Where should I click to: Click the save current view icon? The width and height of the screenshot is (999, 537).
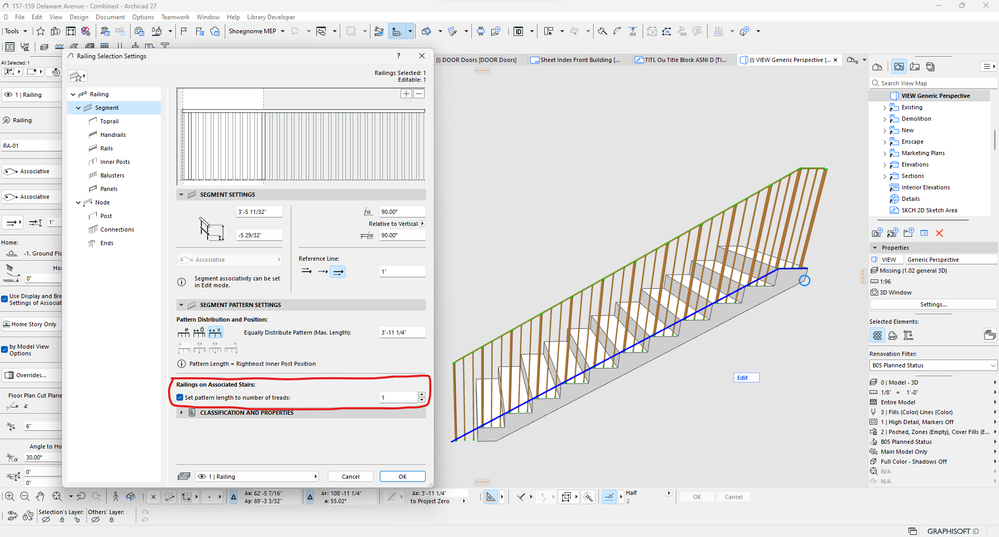[x=877, y=233]
